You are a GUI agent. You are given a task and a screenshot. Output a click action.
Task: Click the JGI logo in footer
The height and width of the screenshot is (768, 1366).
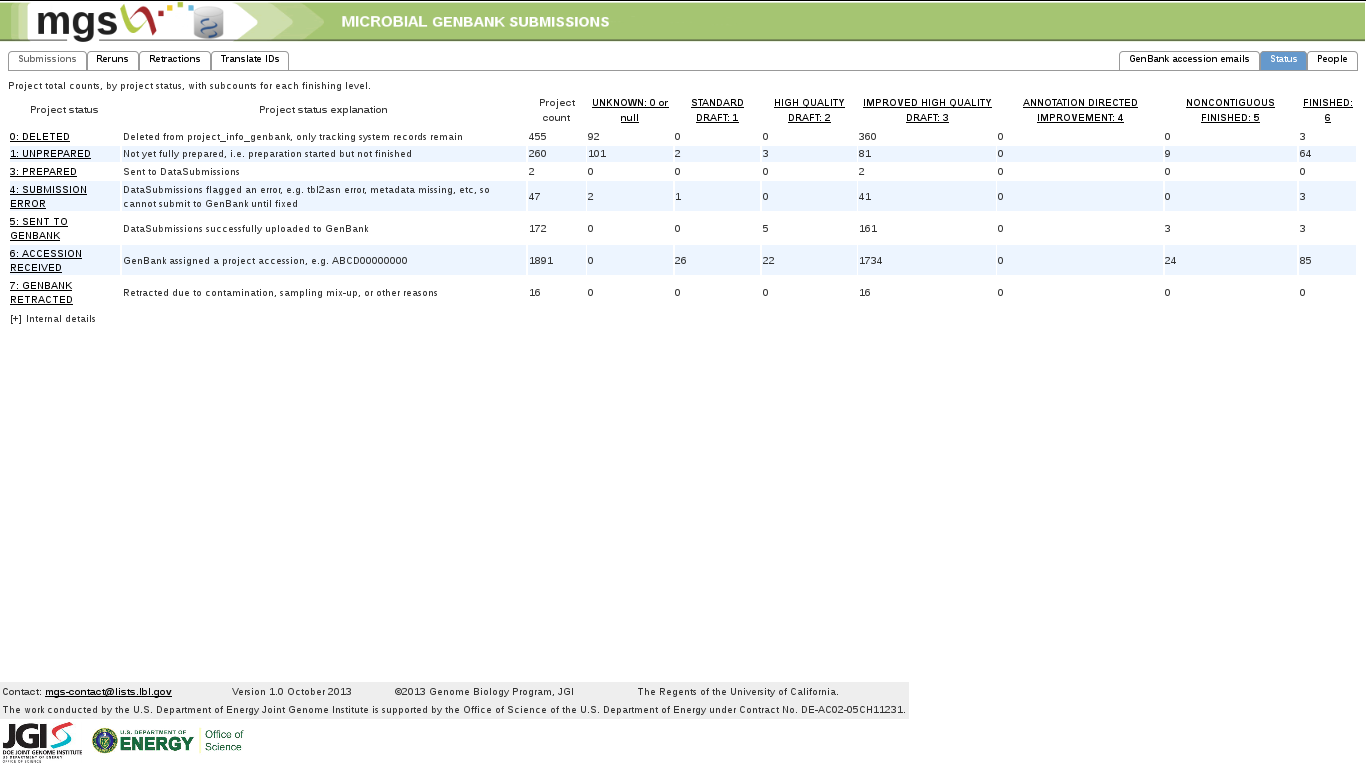point(41,742)
